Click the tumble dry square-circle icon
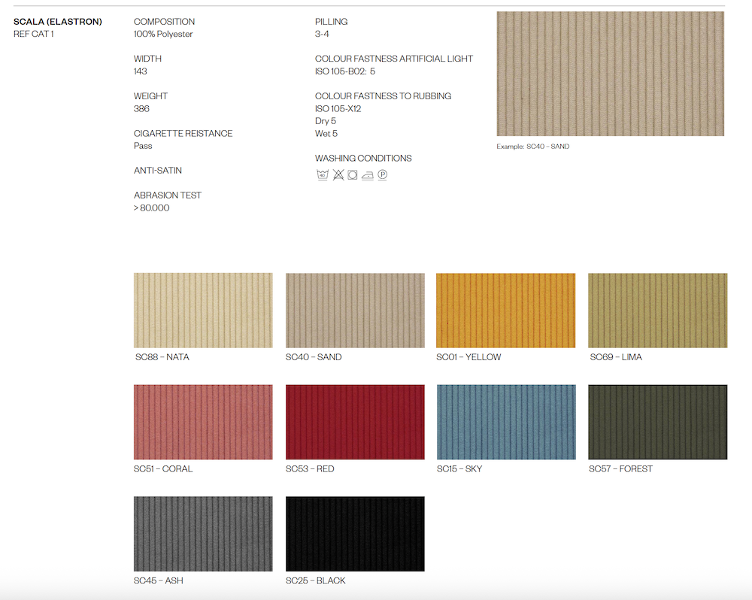 pos(352,175)
